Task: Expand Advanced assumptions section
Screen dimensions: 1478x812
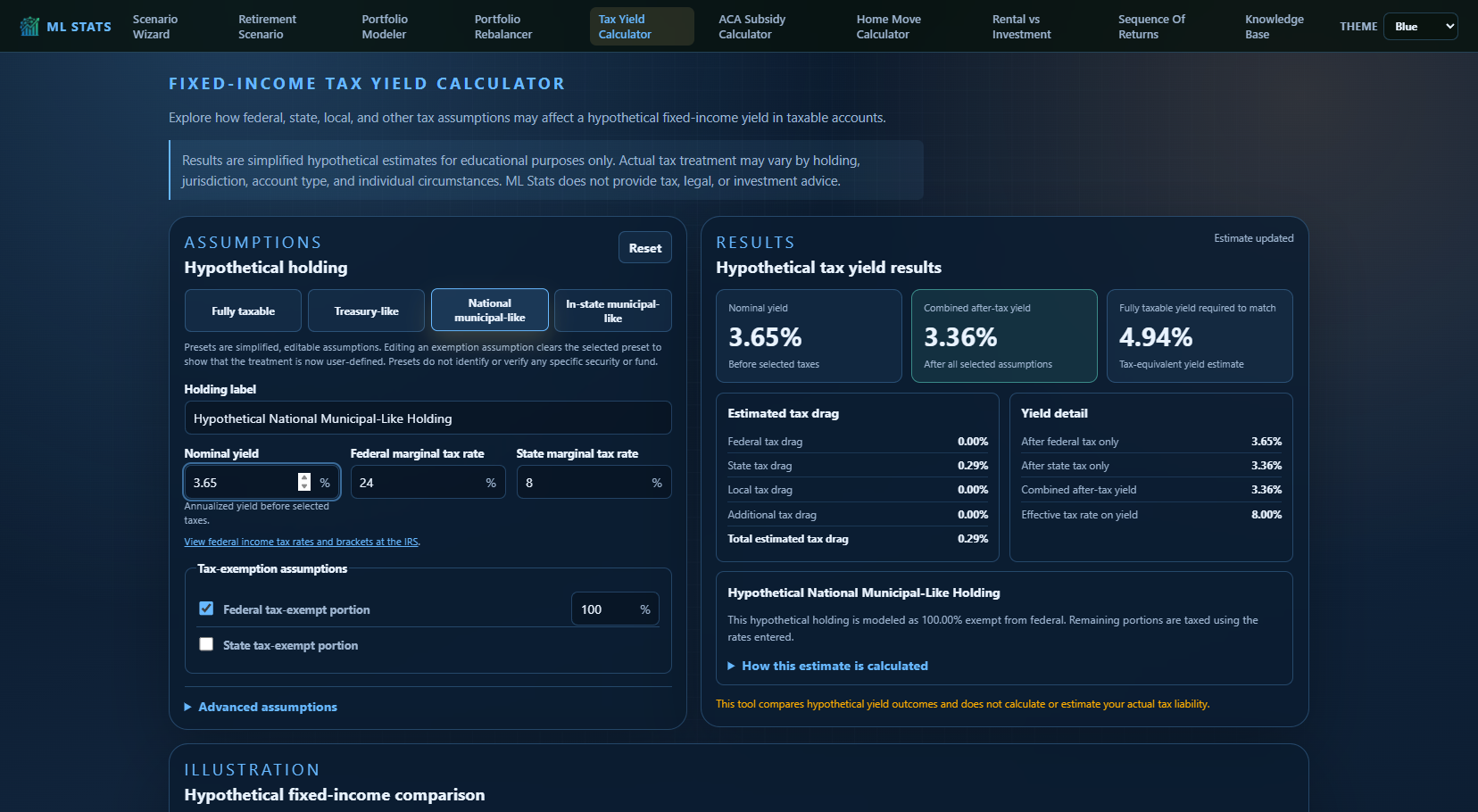Action: tap(261, 707)
